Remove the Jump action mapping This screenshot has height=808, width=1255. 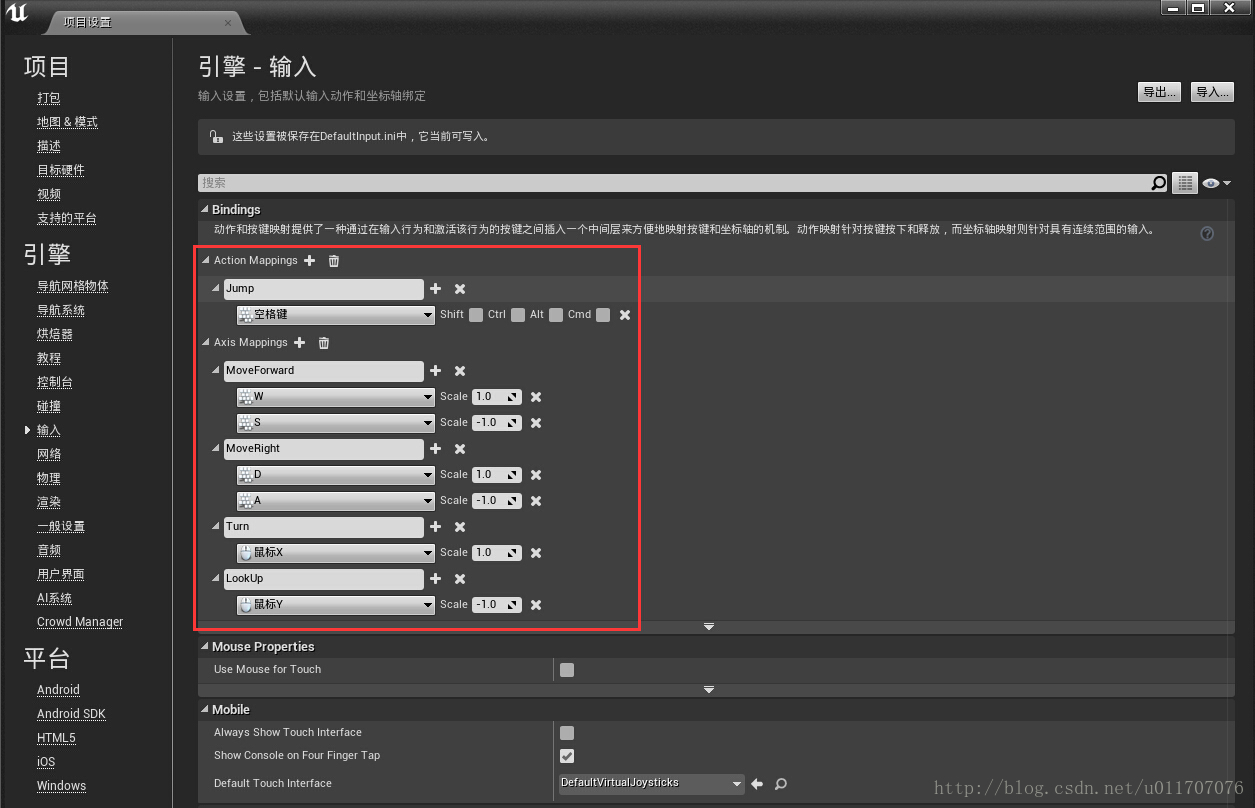460,289
